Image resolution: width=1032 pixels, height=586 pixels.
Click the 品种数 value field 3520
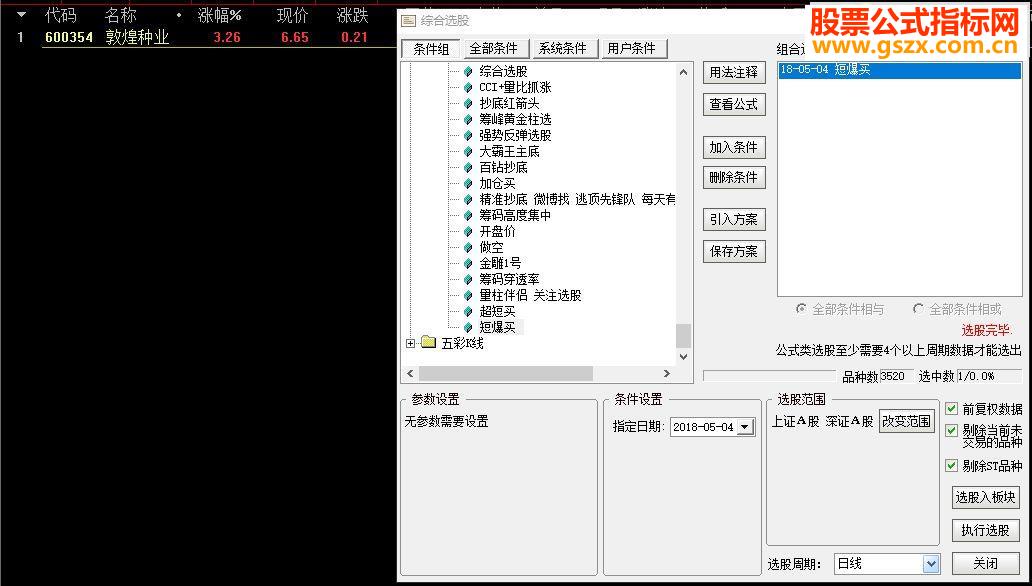pos(896,376)
